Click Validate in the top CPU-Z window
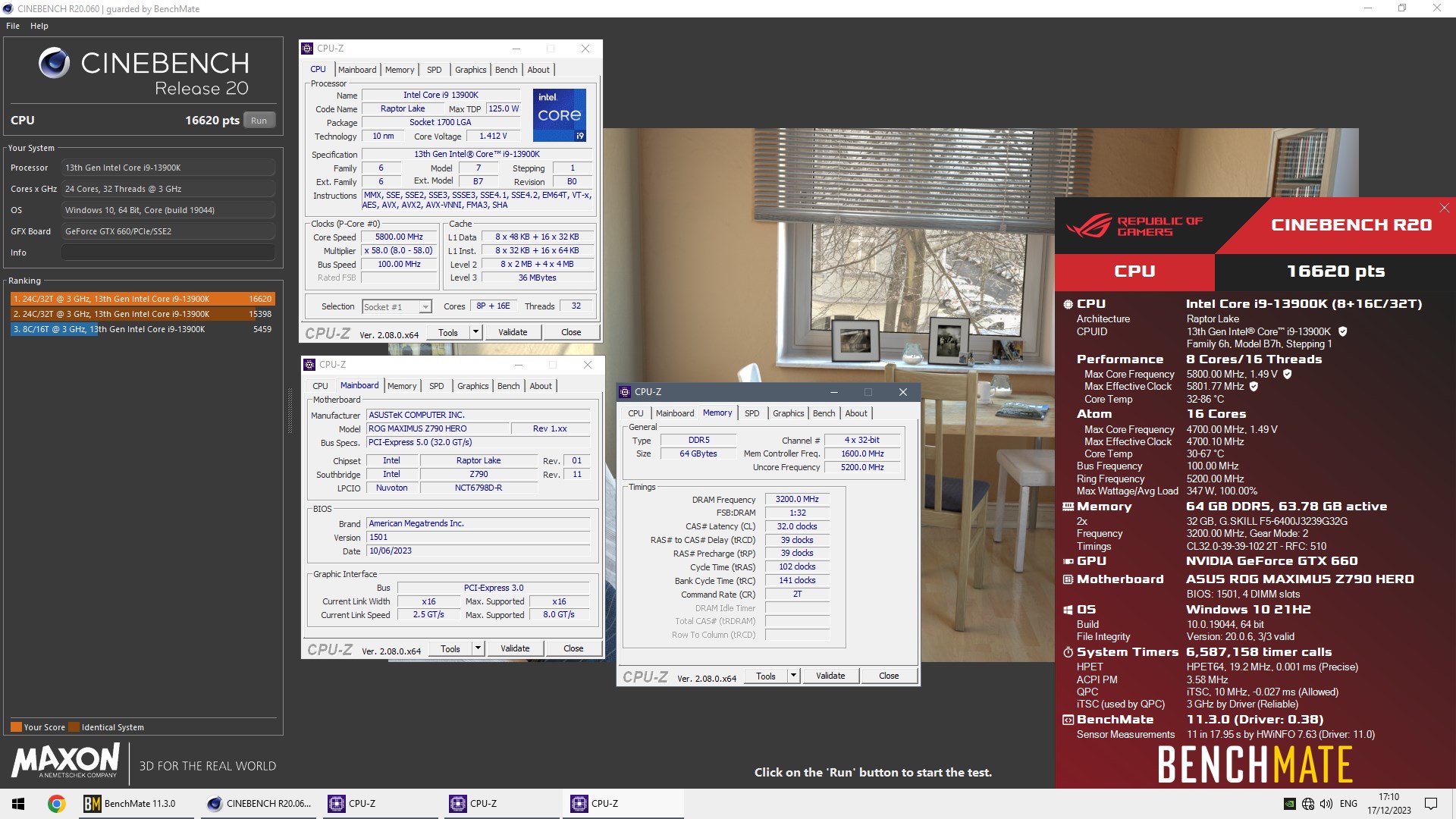 pyautogui.click(x=513, y=332)
